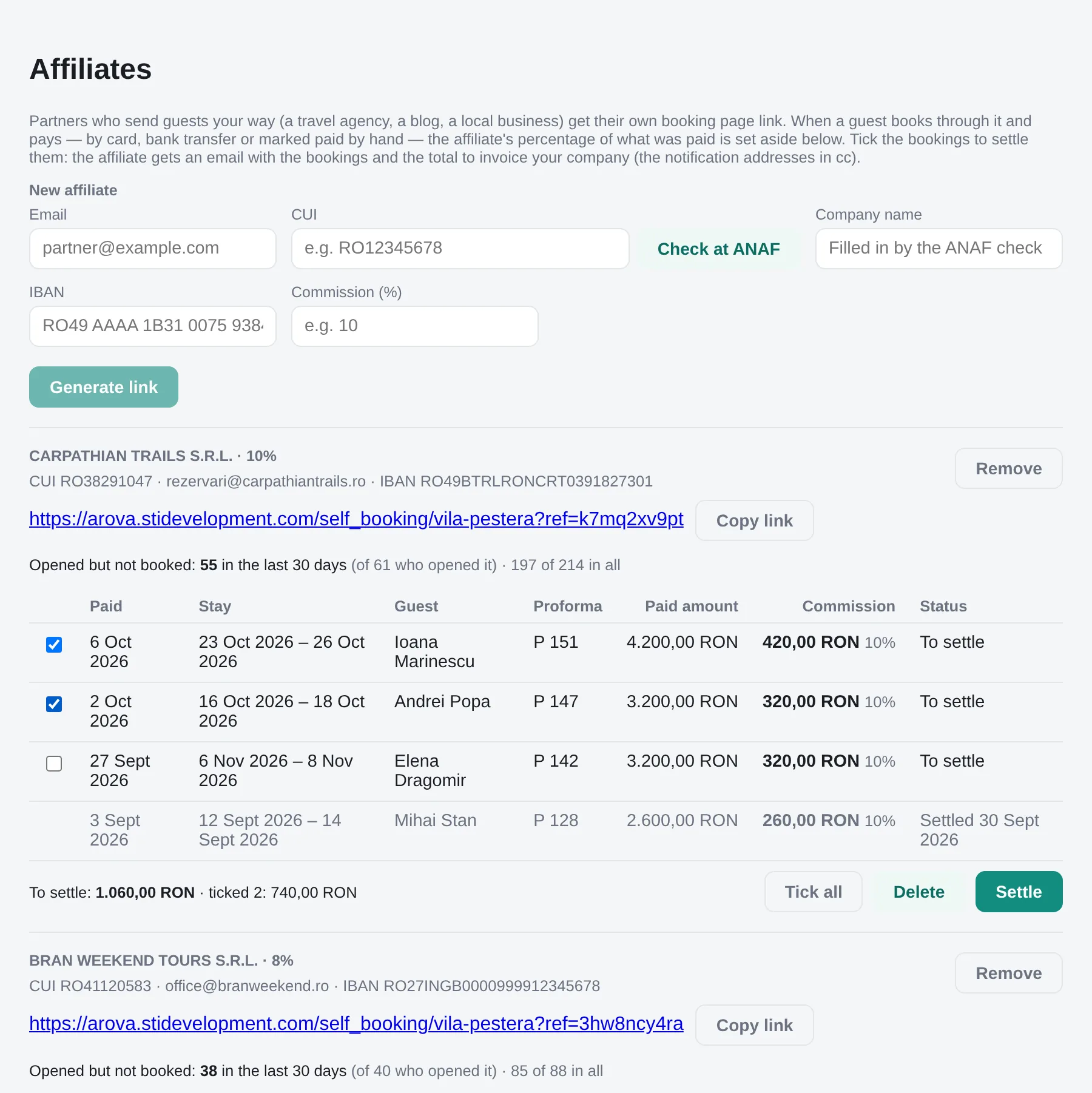Untick the Andrei Popa booking checkbox
Image resolution: width=1092 pixels, height=1093 pixels.
[54, 704]
